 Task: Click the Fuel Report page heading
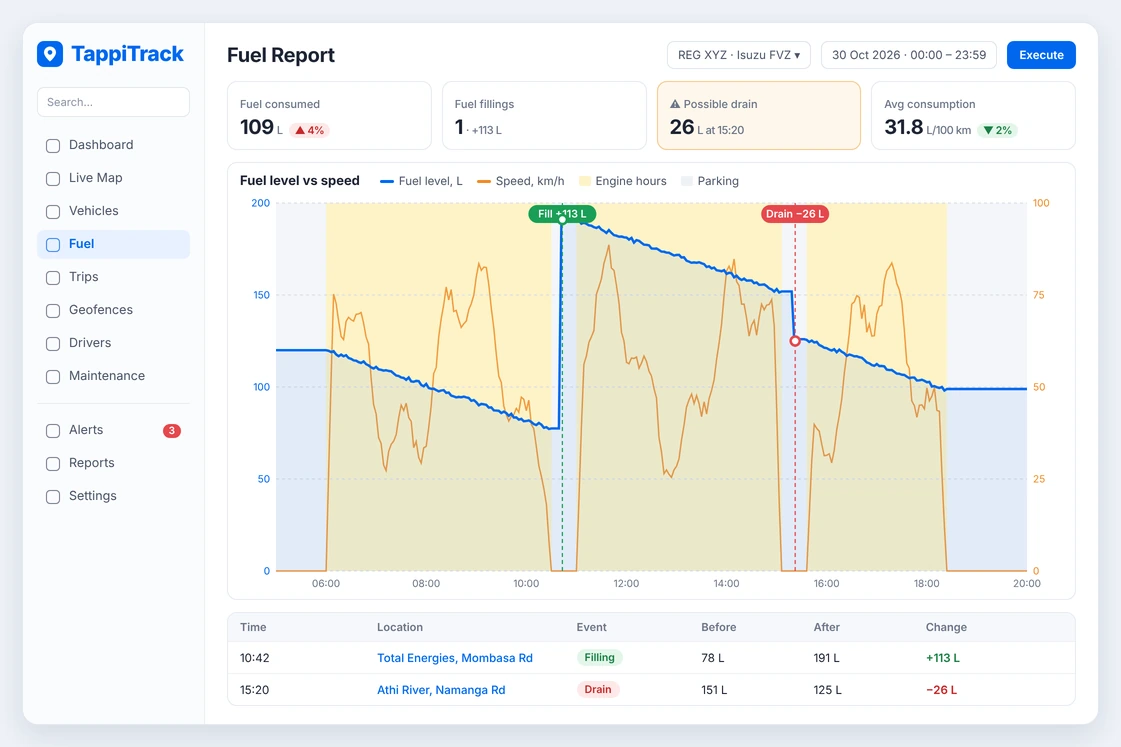click(x=280, y=55)
